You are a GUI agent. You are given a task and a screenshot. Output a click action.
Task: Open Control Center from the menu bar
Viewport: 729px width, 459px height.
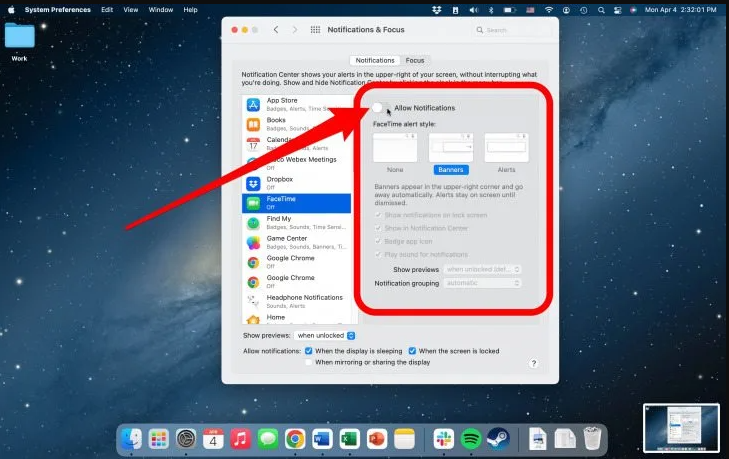click(617, 9)
